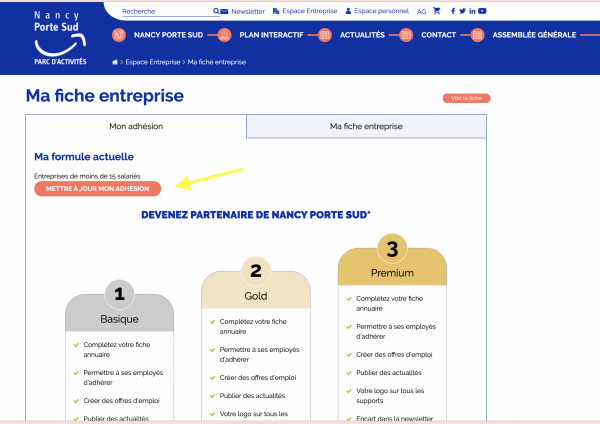Click the search magnifier icon

216,11
